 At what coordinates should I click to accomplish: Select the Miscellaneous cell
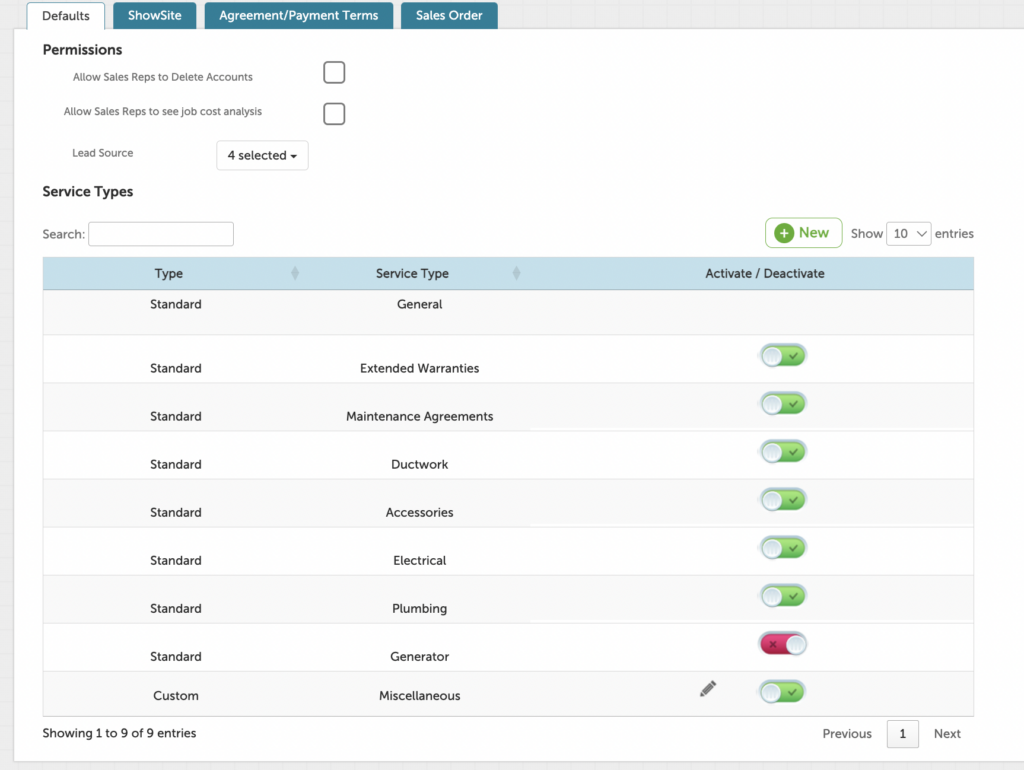pyautogui.click(x=419, y=696)
